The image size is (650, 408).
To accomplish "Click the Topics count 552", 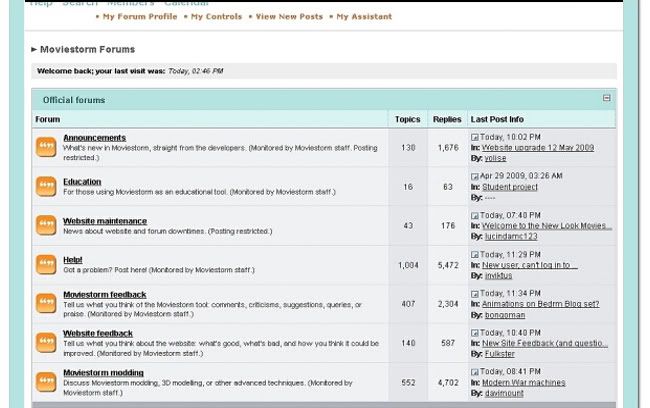I will (408, 382).
